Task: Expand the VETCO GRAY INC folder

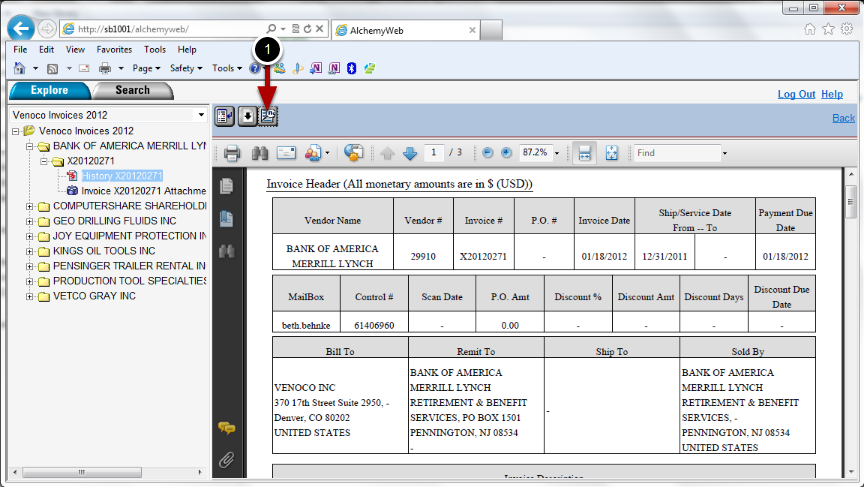Action: [30, 296]
